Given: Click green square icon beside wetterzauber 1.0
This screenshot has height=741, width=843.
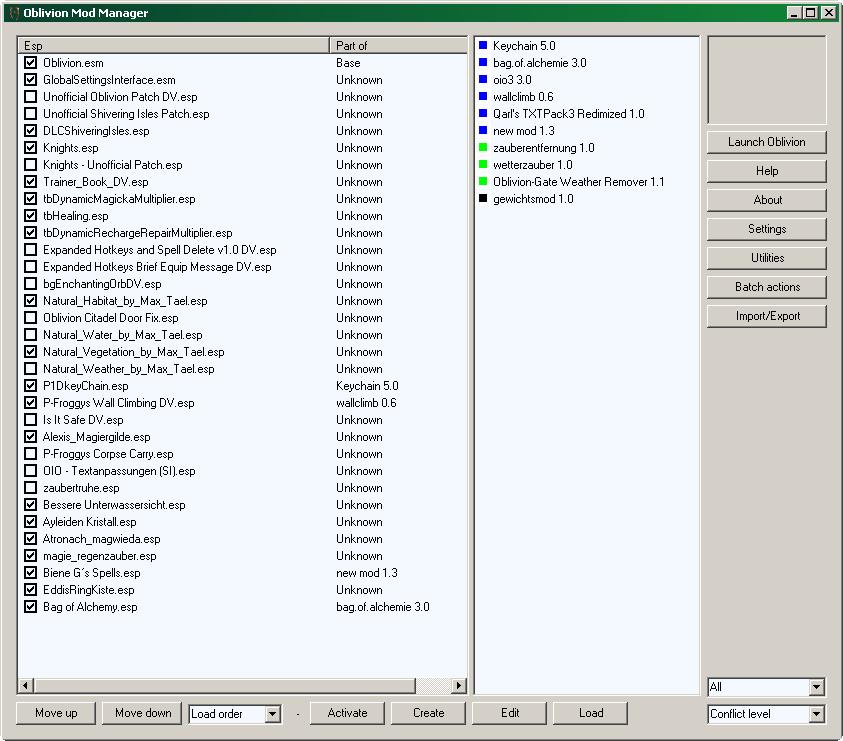Looking at the screenshot, I should (x=483, y=165).
